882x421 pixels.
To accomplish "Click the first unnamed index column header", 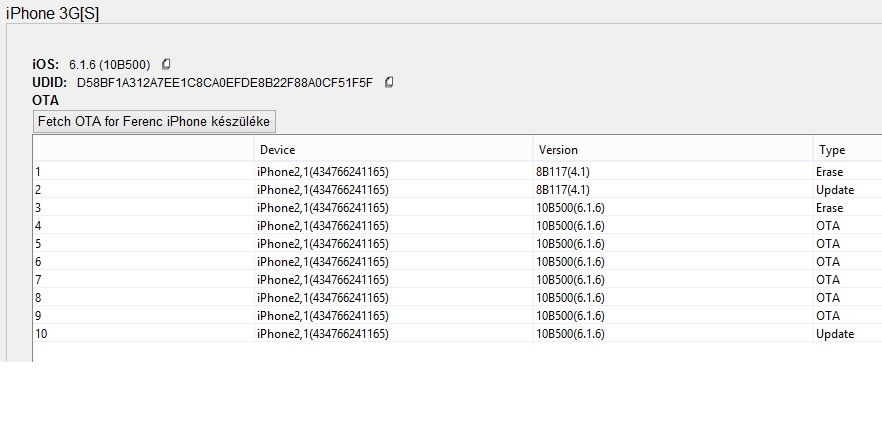I will pos(143,150).
